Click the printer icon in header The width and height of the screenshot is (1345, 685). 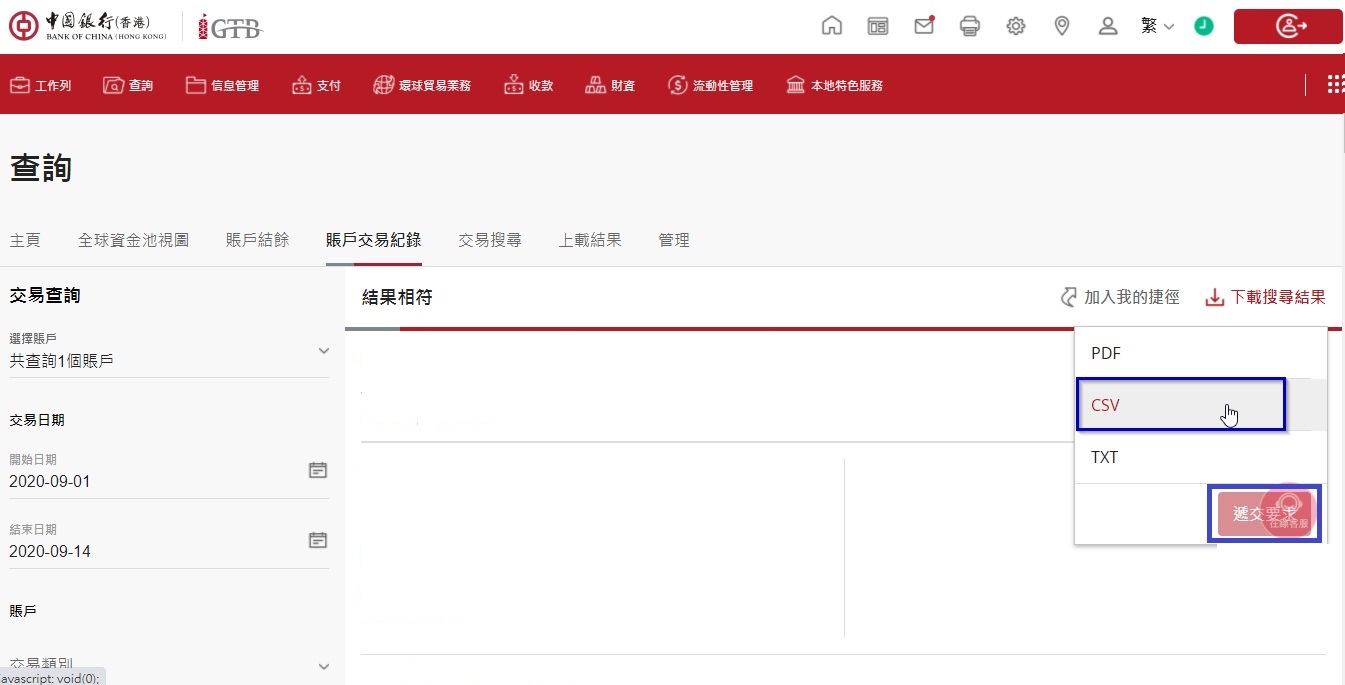(x=969, y=26)
